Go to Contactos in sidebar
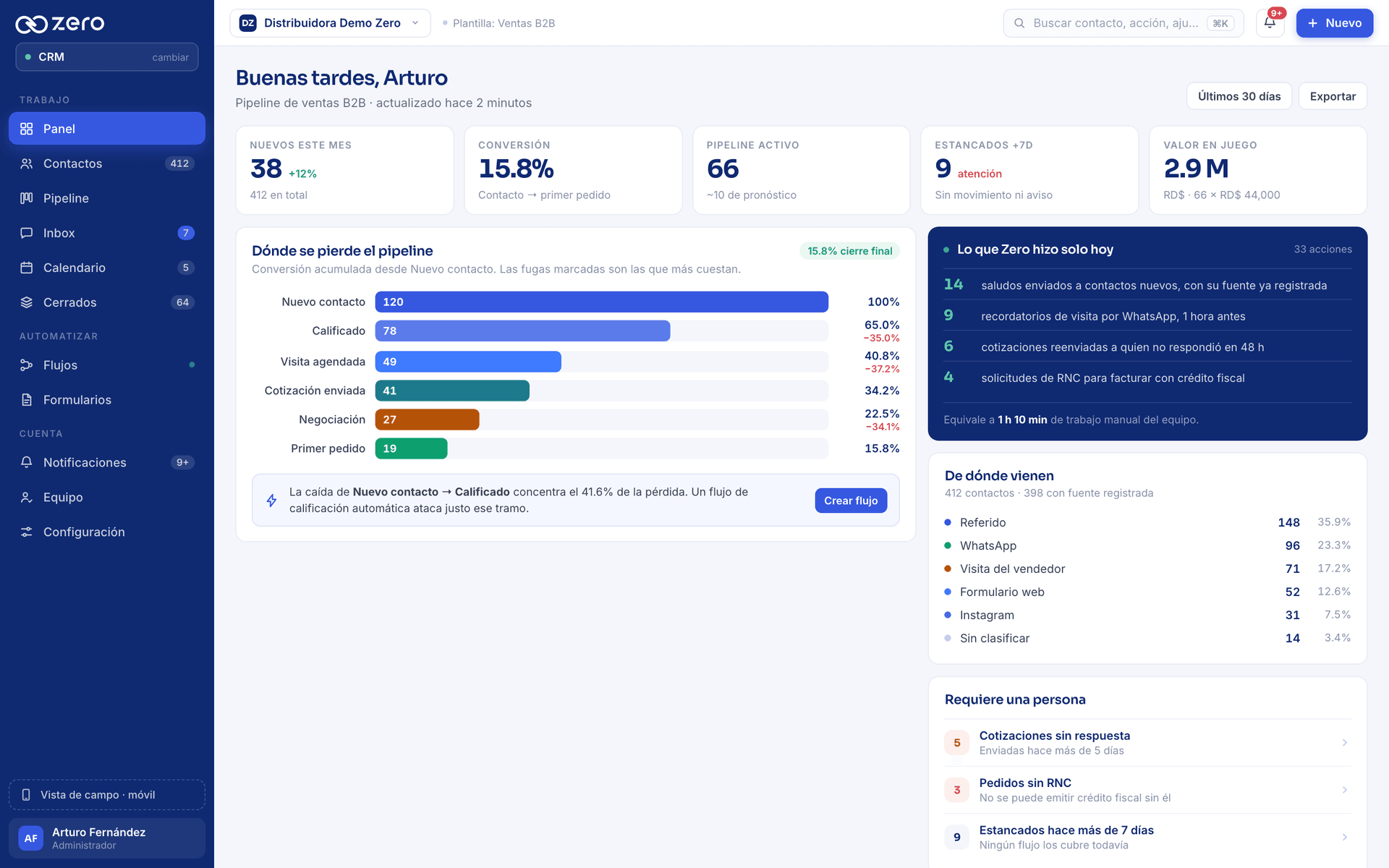The width and height of the screenshot is (1389, 868). [x=107, y=163]
